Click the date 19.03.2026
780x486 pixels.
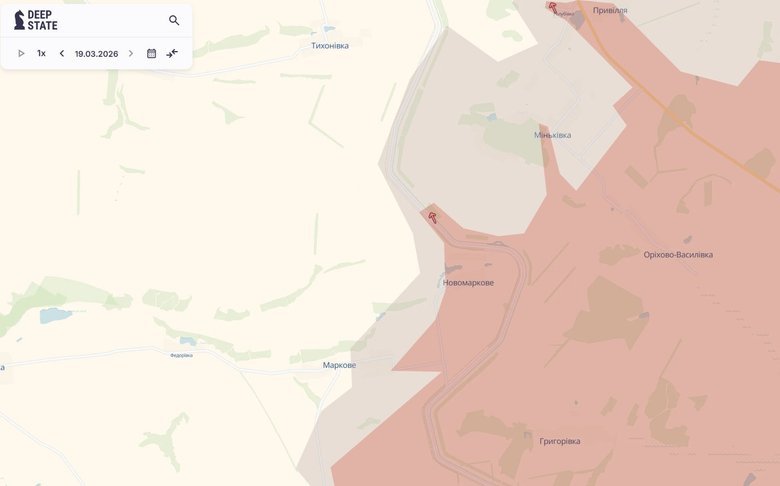point(96,53)
